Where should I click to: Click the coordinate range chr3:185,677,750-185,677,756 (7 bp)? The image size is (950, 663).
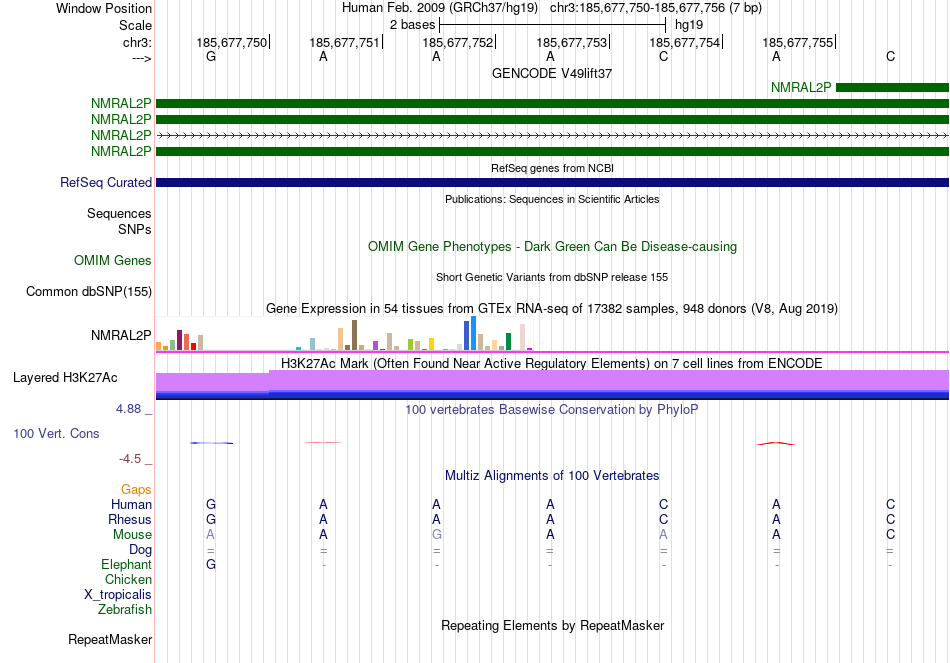[656, 8]
